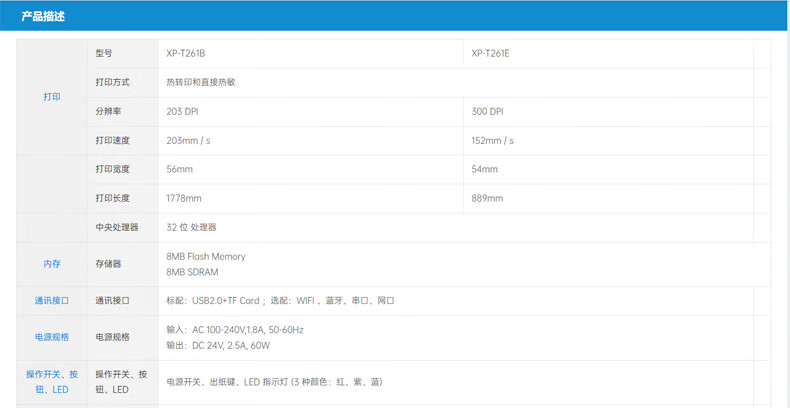The image size is (790, 408).
Task: Click the 56mm print width value
Action: click(179, 170)
